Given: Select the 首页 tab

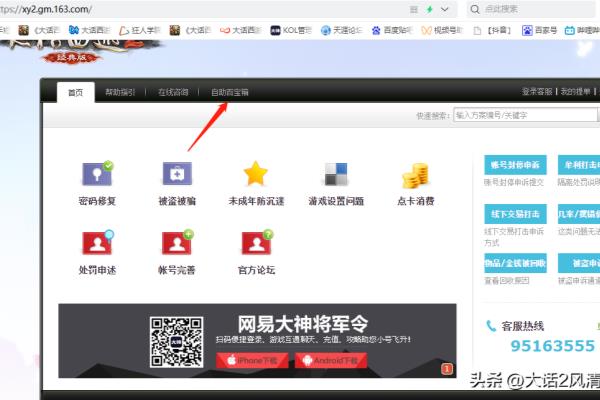Looking at the screenshot, I should tap(76, 92).
